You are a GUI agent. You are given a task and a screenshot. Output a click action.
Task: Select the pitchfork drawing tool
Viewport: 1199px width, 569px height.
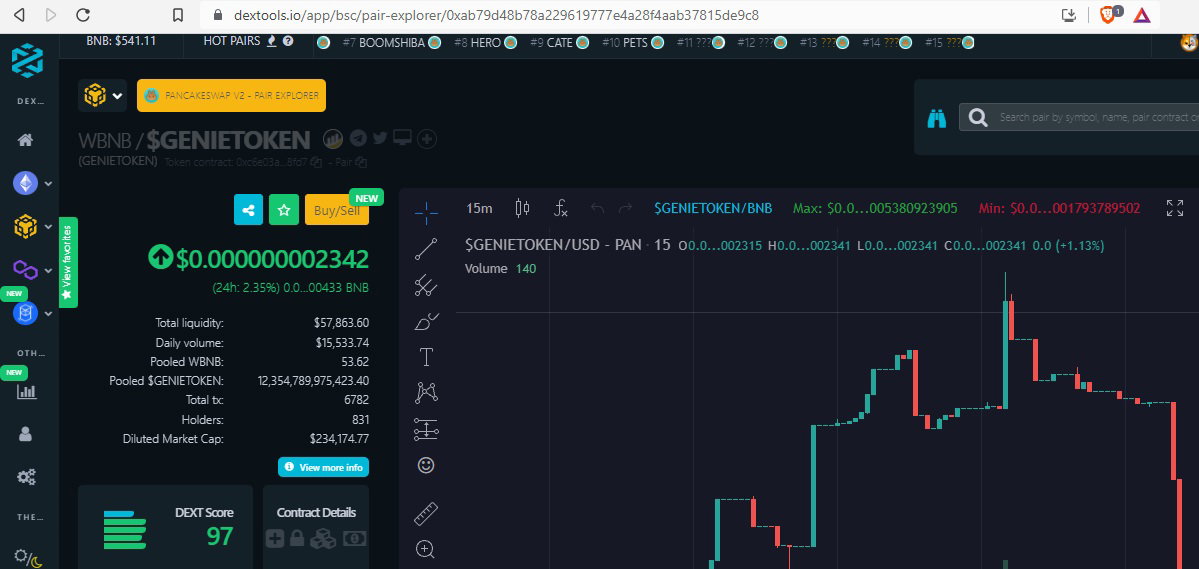[x=426, y=285]
